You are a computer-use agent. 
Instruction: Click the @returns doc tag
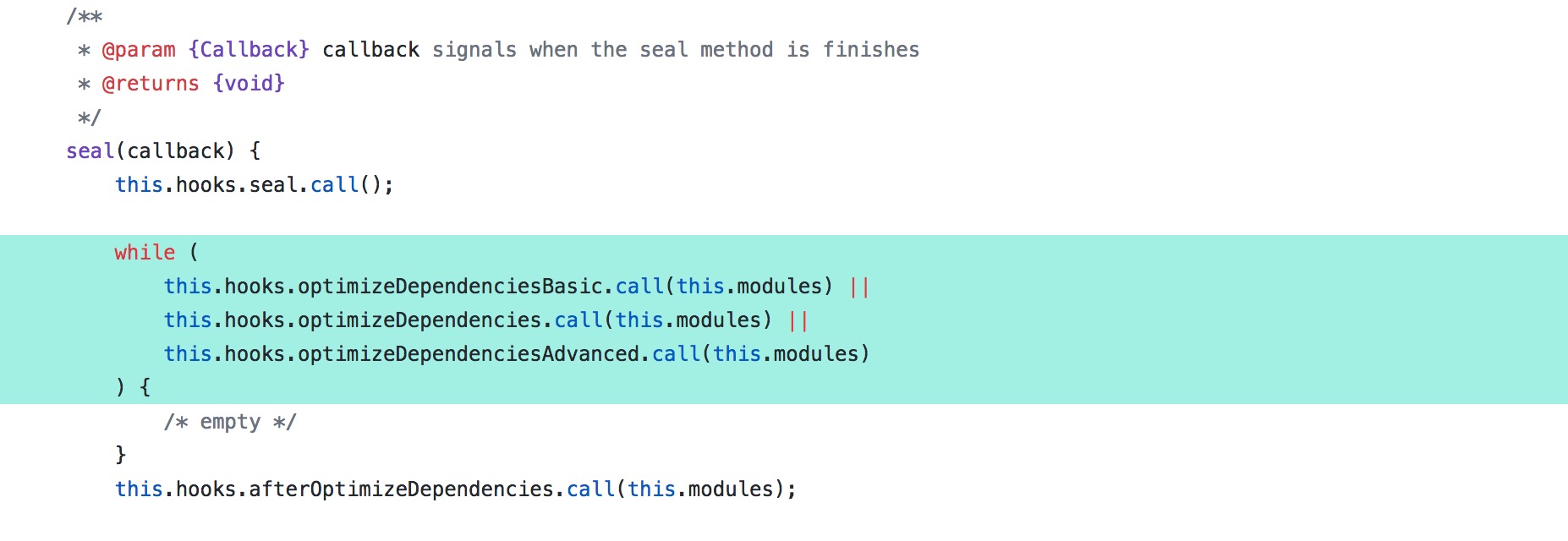click(151, 84)
